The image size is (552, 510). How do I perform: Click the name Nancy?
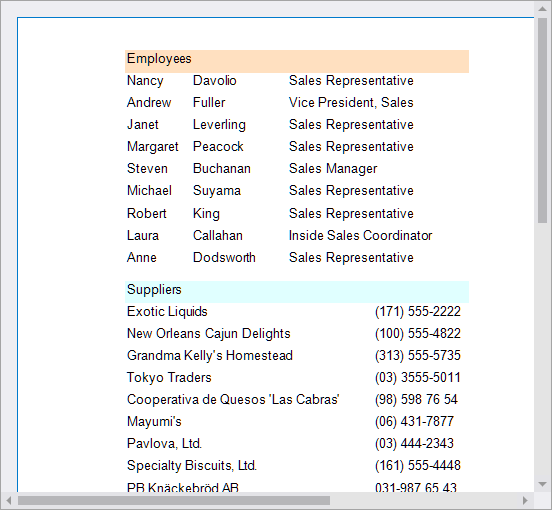pyautogui.click(x=145, y=81)
